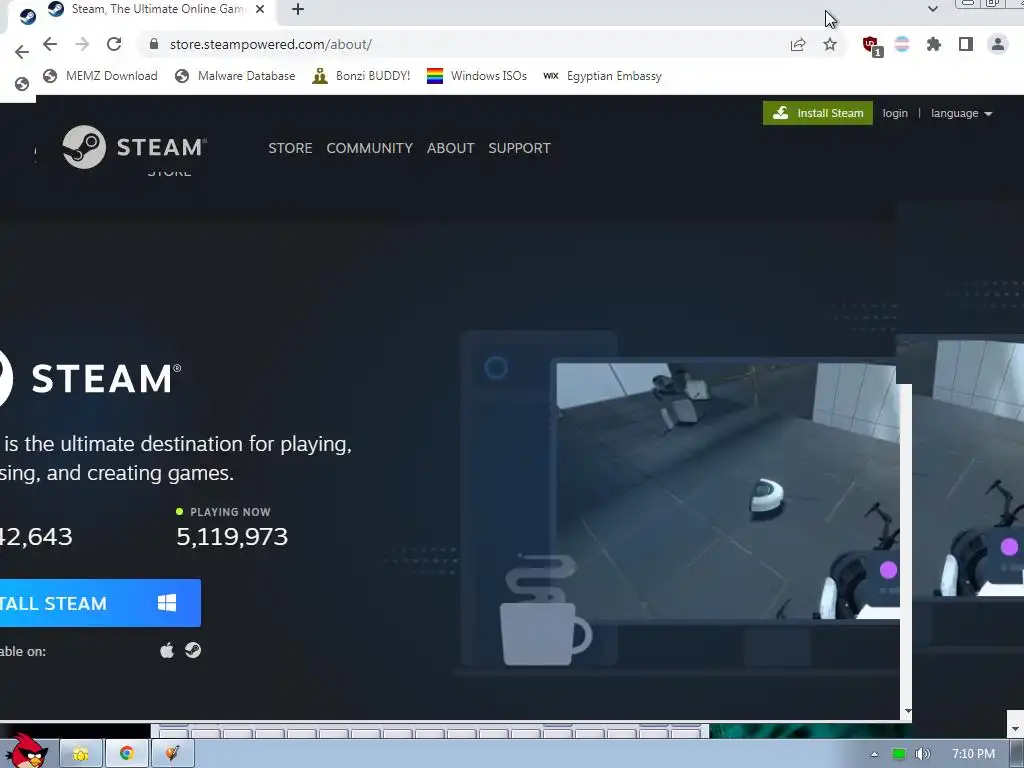
Task: Click the playing now count 5,119,973
Action: [x=232, y=537]
